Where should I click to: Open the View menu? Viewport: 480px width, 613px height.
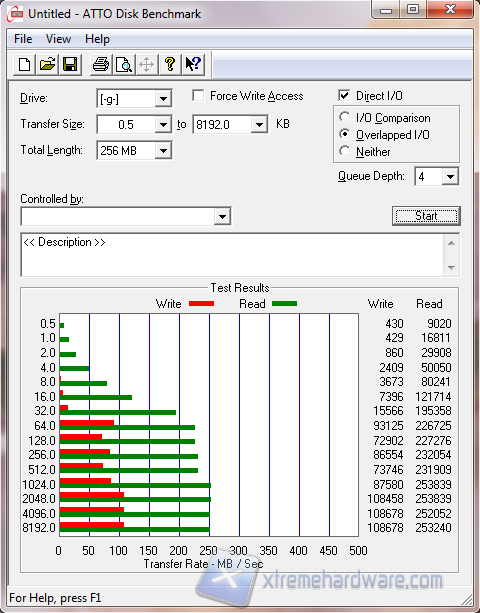(58, 39)
